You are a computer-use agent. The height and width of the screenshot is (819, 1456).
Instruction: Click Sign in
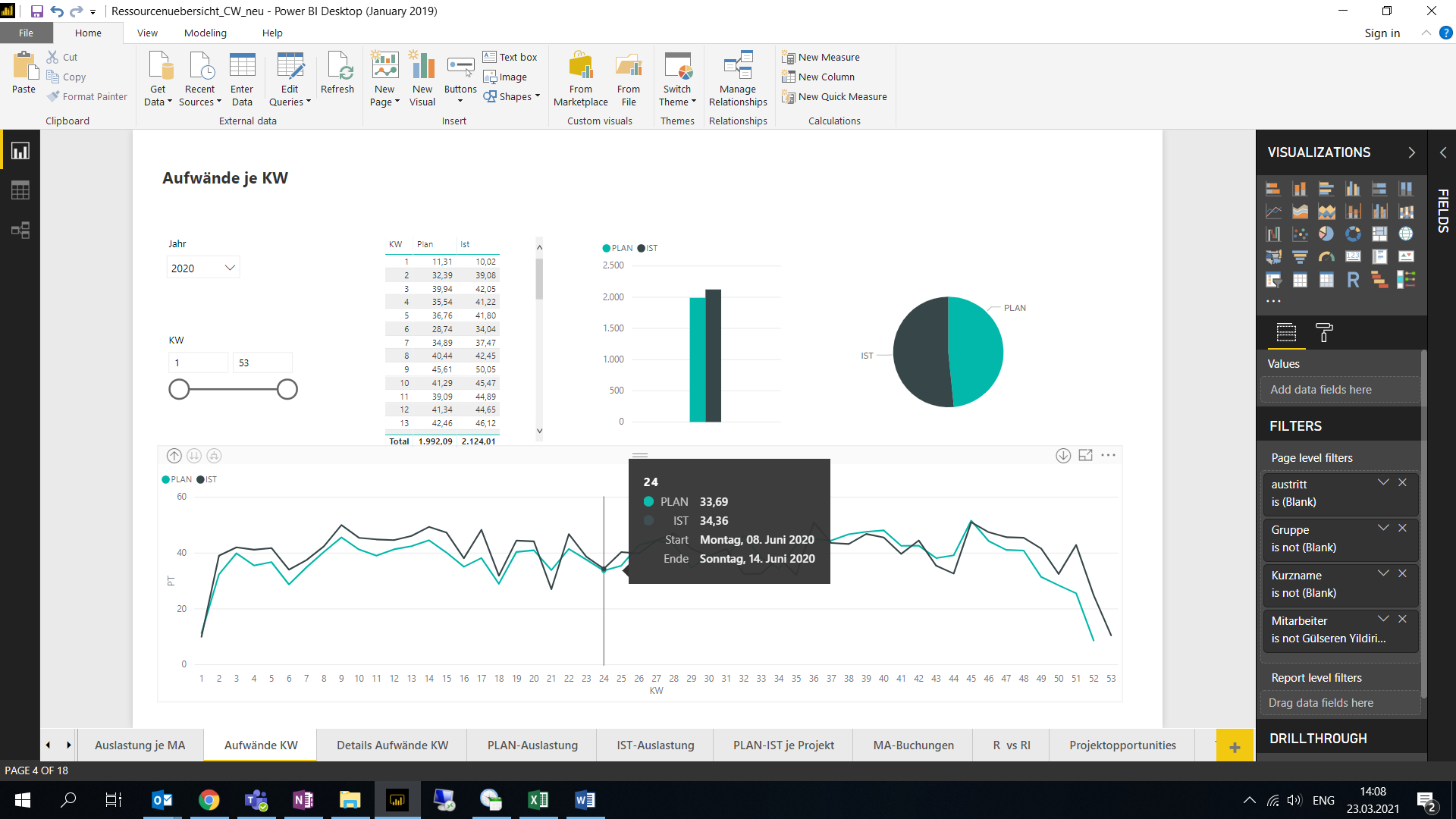1382,33
